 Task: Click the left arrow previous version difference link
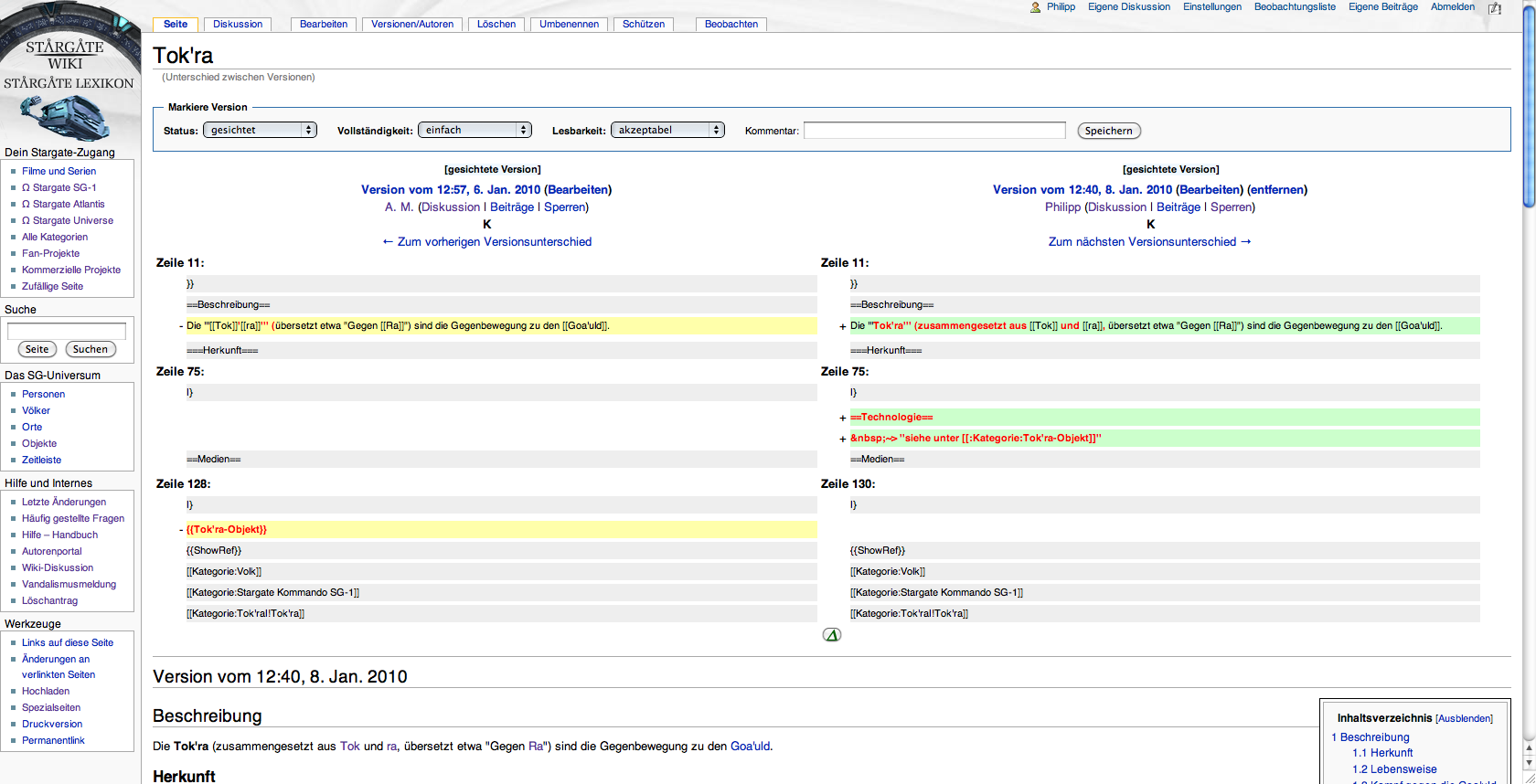[486, 242]
